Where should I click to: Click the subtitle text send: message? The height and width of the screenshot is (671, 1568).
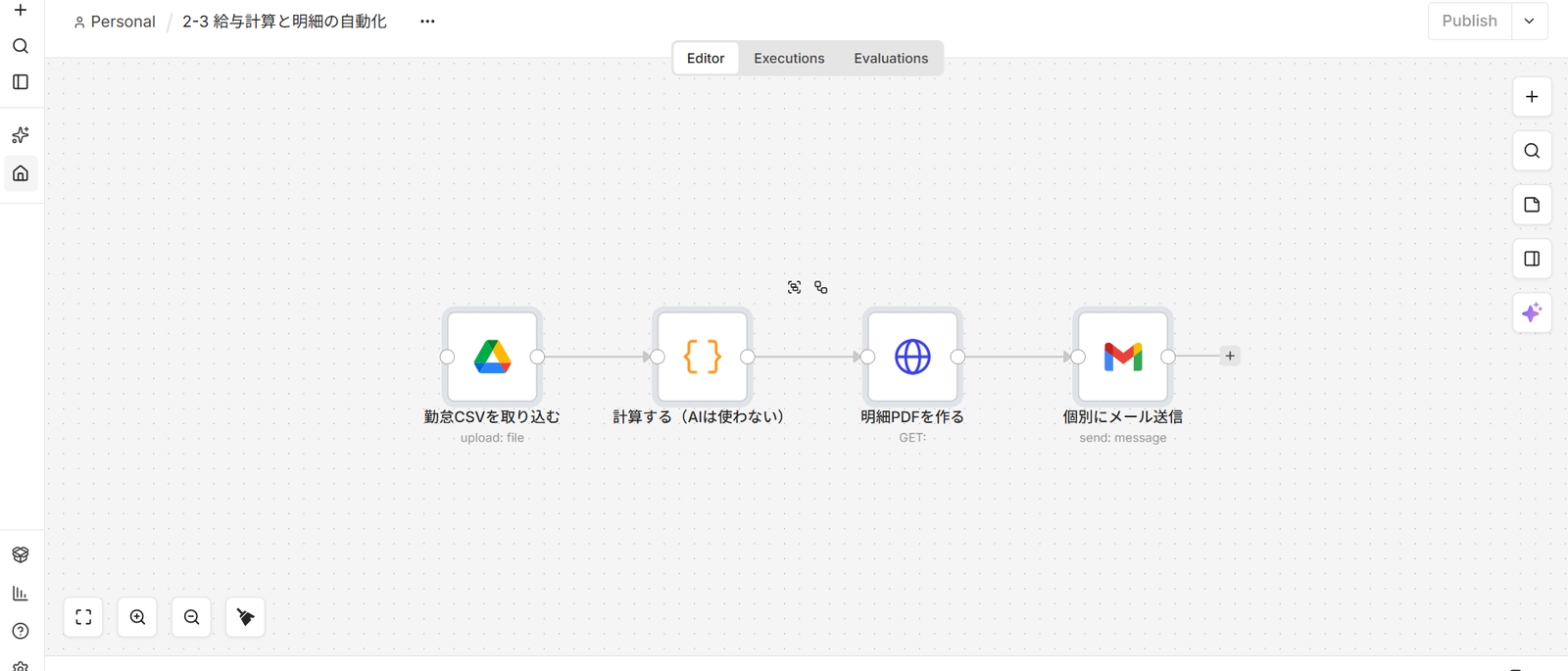pyautogui.click(x=1123, y=438)
